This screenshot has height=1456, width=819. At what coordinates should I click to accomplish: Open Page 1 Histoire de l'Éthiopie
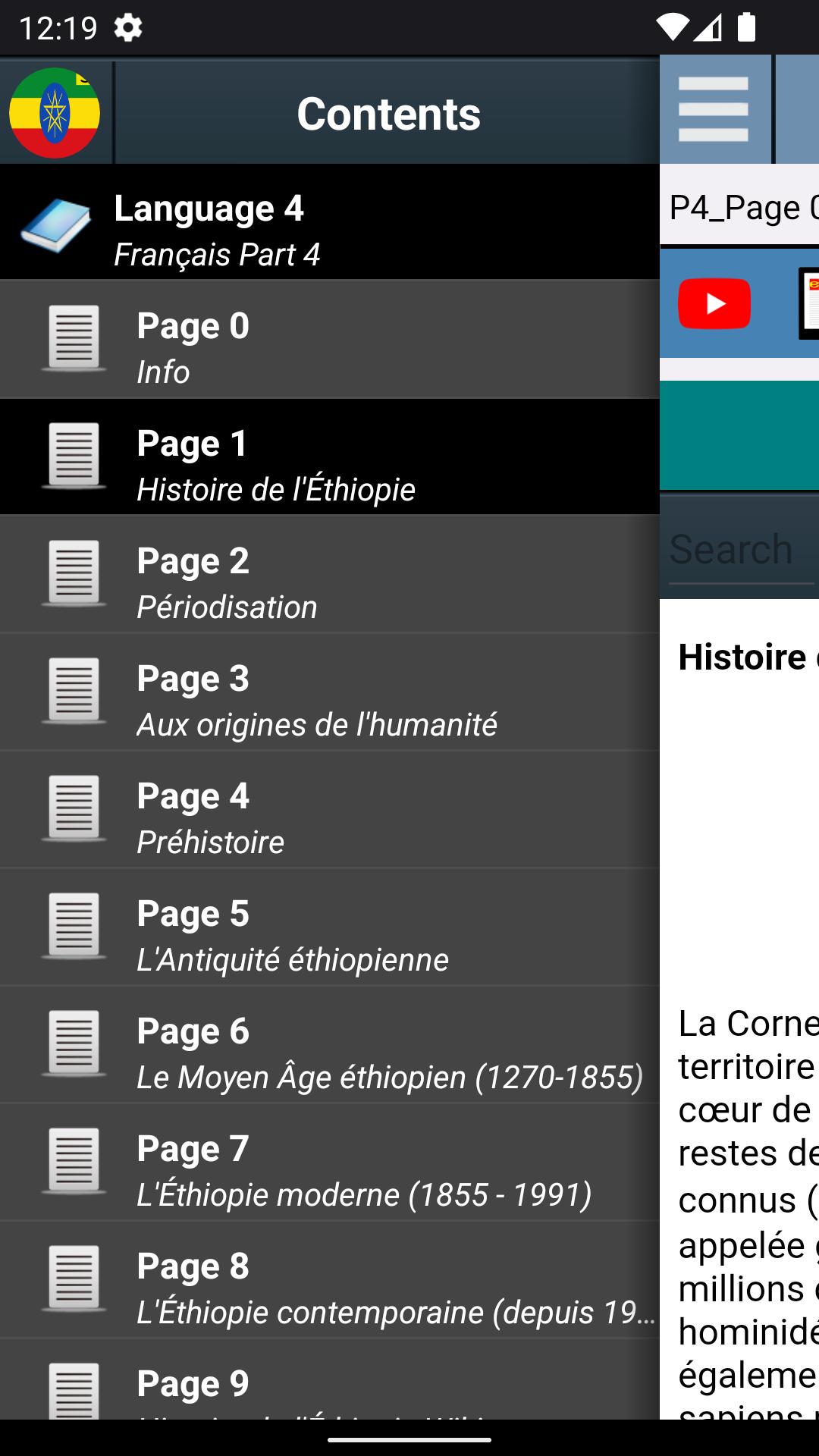pos(330,457)
